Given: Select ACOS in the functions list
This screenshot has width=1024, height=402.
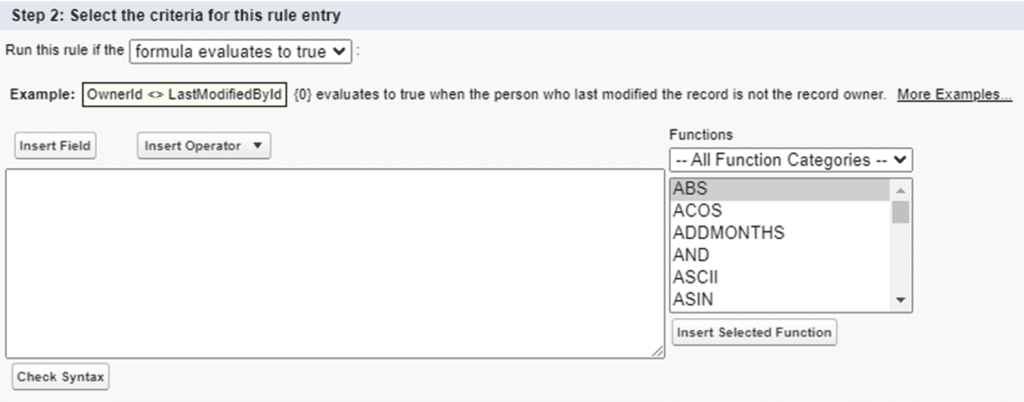Looking at the screenshot, I should tap(697, 211).
